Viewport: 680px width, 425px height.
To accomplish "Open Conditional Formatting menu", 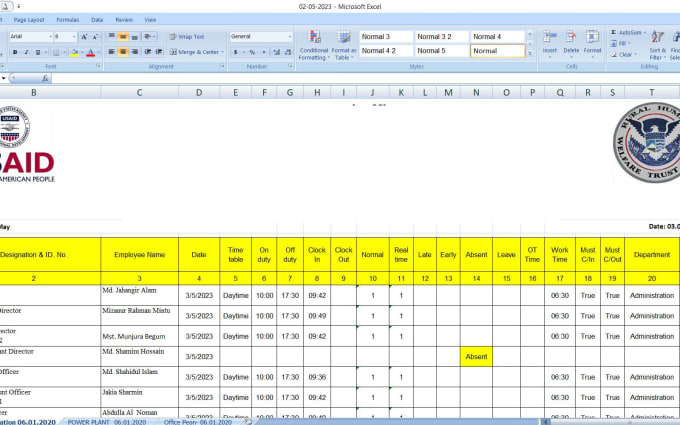I will tap(314, 45).
